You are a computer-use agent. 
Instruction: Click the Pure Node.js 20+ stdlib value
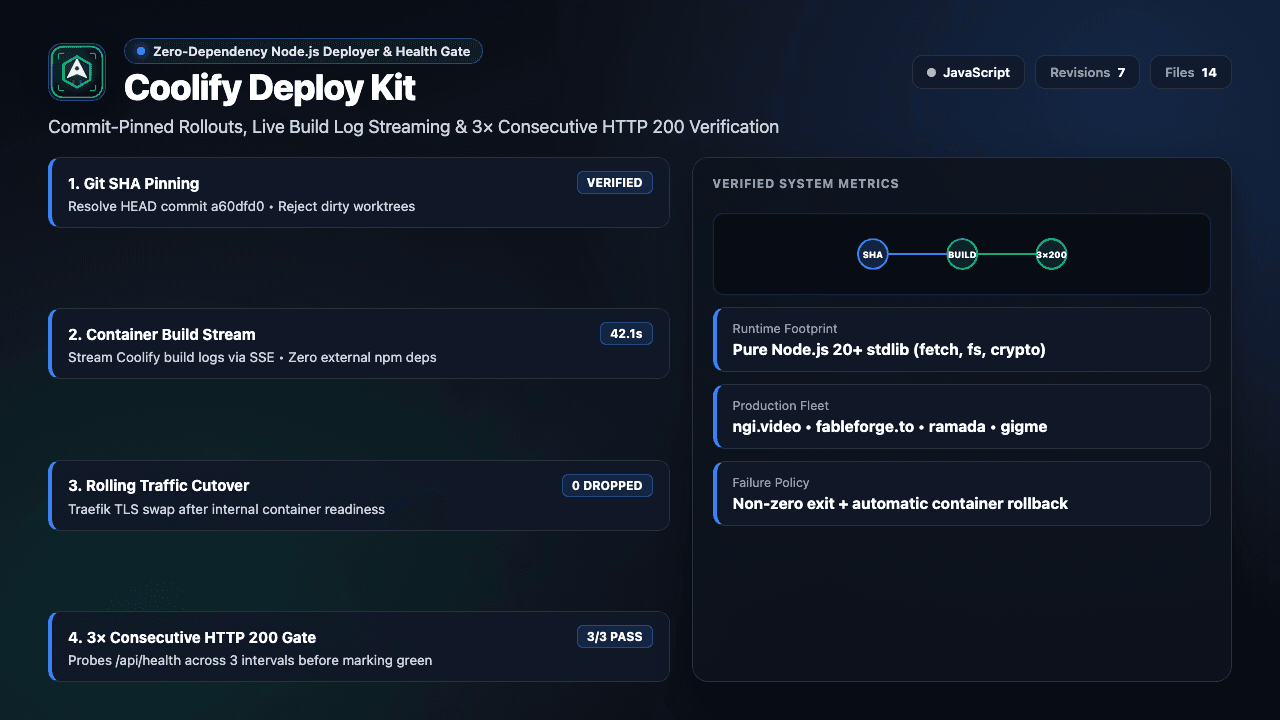click(x=889, y=349)
